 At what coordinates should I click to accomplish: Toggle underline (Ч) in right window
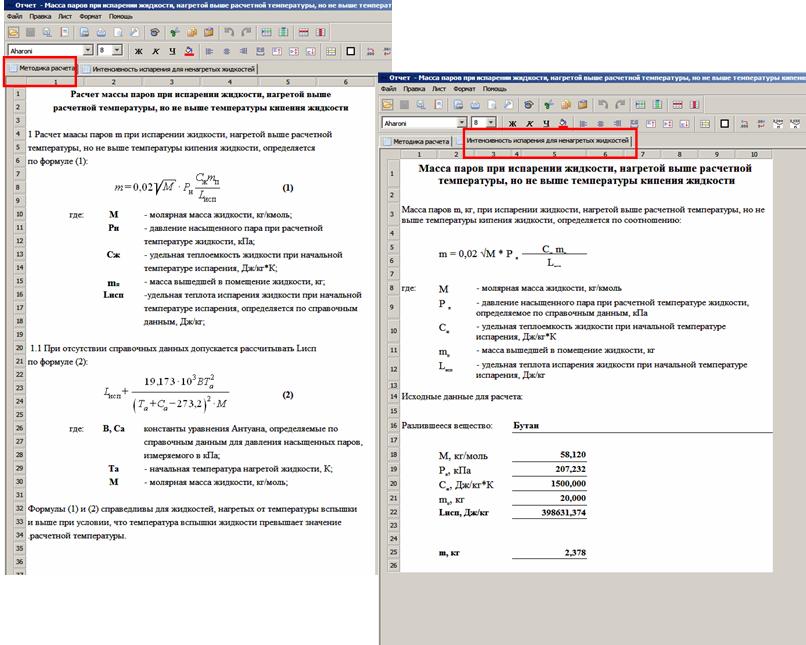pyautogui.click(x=546, y=122)
